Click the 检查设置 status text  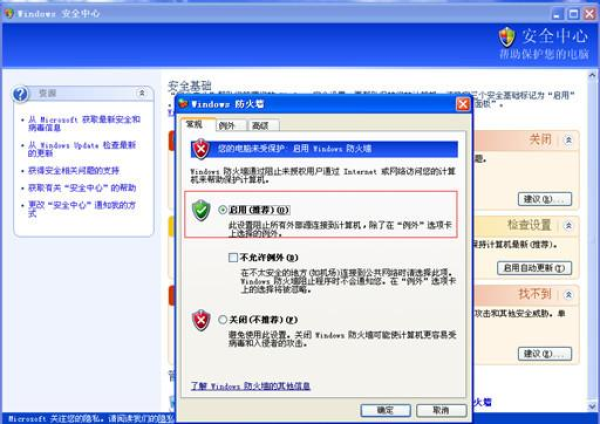[x=529, y=225]
